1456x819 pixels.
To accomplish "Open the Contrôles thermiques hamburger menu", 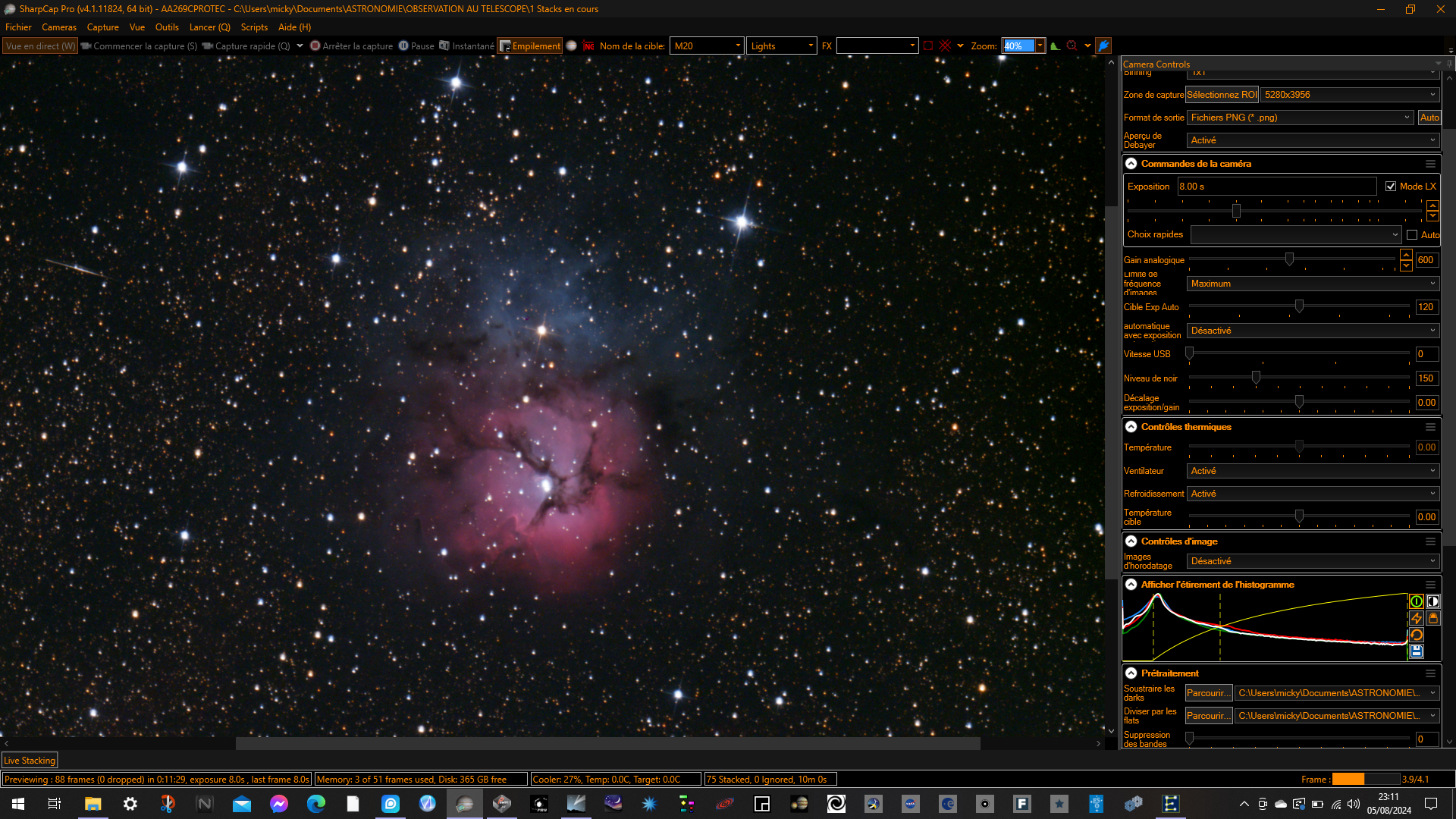I will (1430, 427).
